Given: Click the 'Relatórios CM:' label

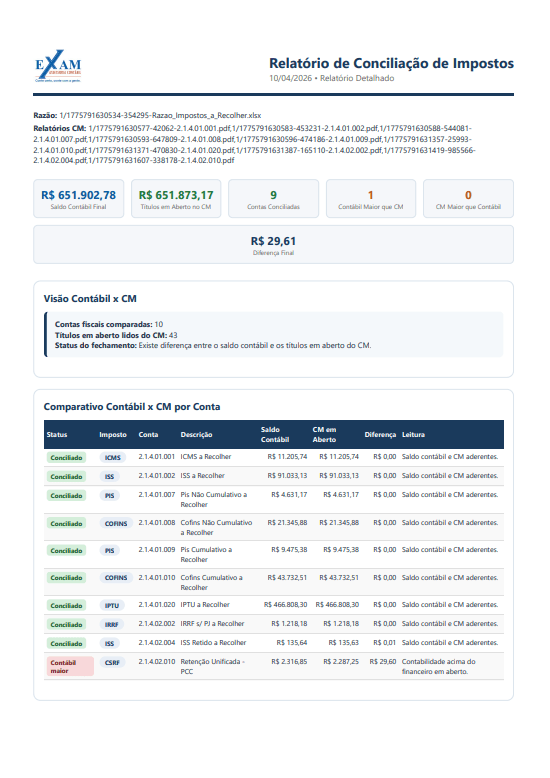Looking at the screenshot, I should (60, 128).
